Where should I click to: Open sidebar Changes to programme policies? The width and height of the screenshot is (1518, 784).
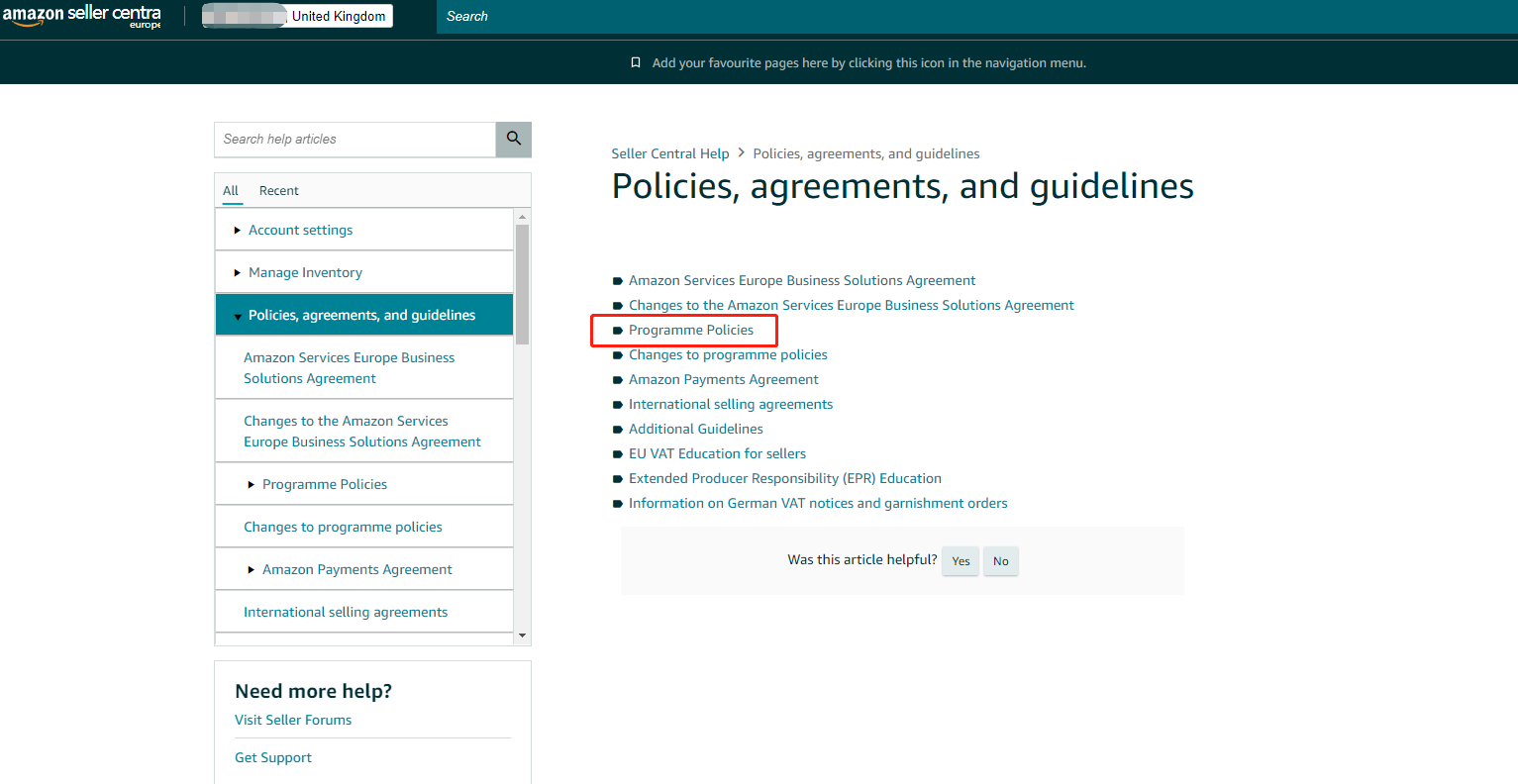(x=343, y=527)
